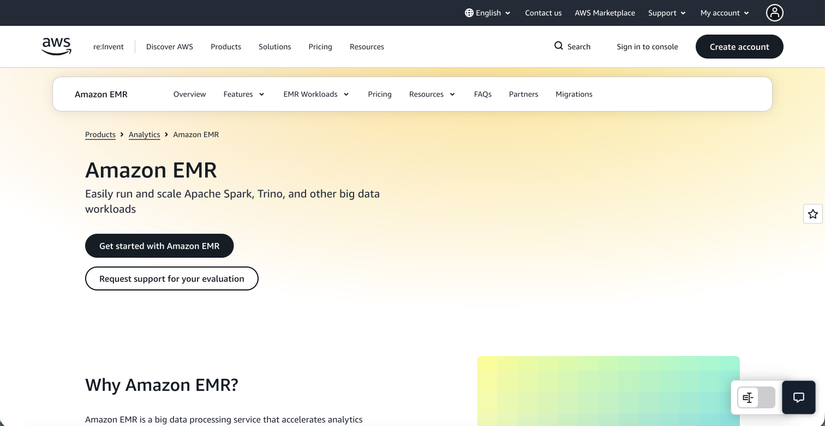Open the Discover AWS menu
825x426 pixels.
pos(169,46)
